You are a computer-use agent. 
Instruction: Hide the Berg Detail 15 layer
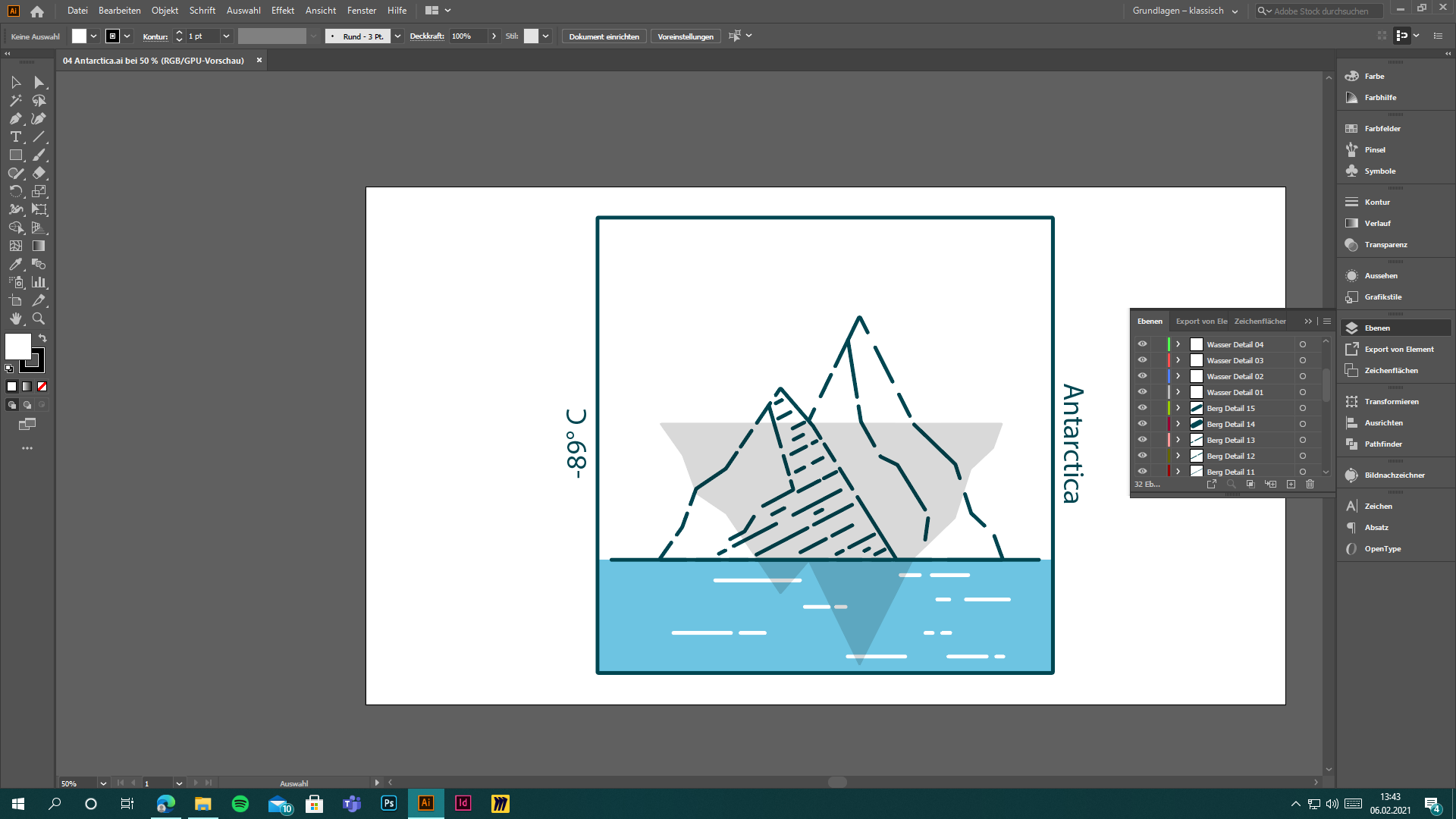[x=1142, y=408]
